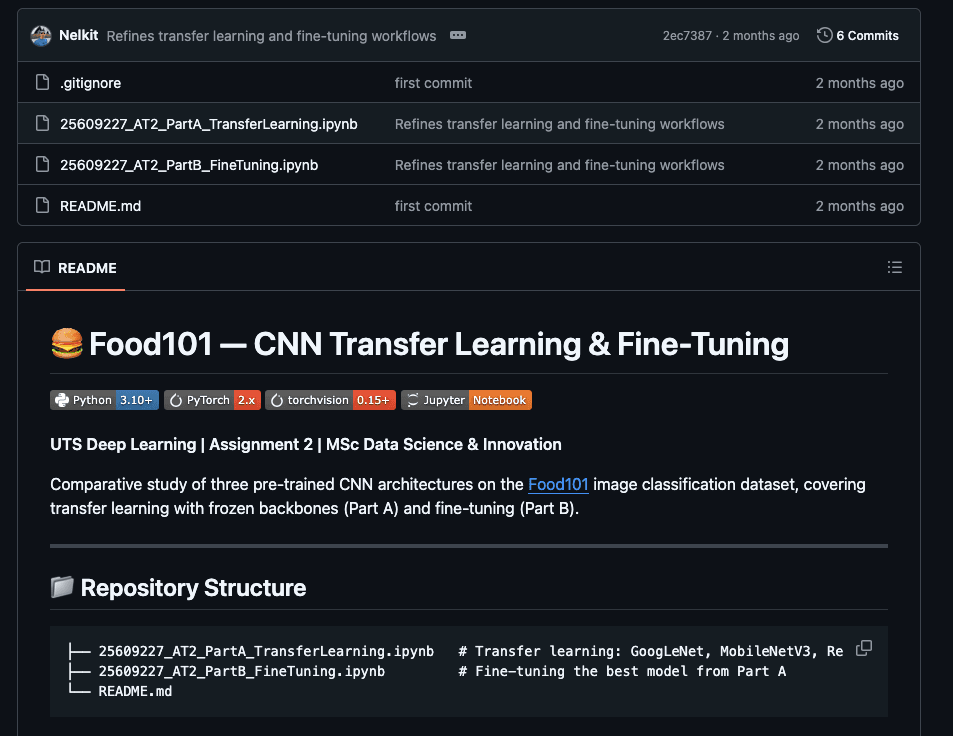Open 25609227_AT2_PartB_FineTuning.ipynb file
This screenshot has height=736, width=953.
point(189,165)
